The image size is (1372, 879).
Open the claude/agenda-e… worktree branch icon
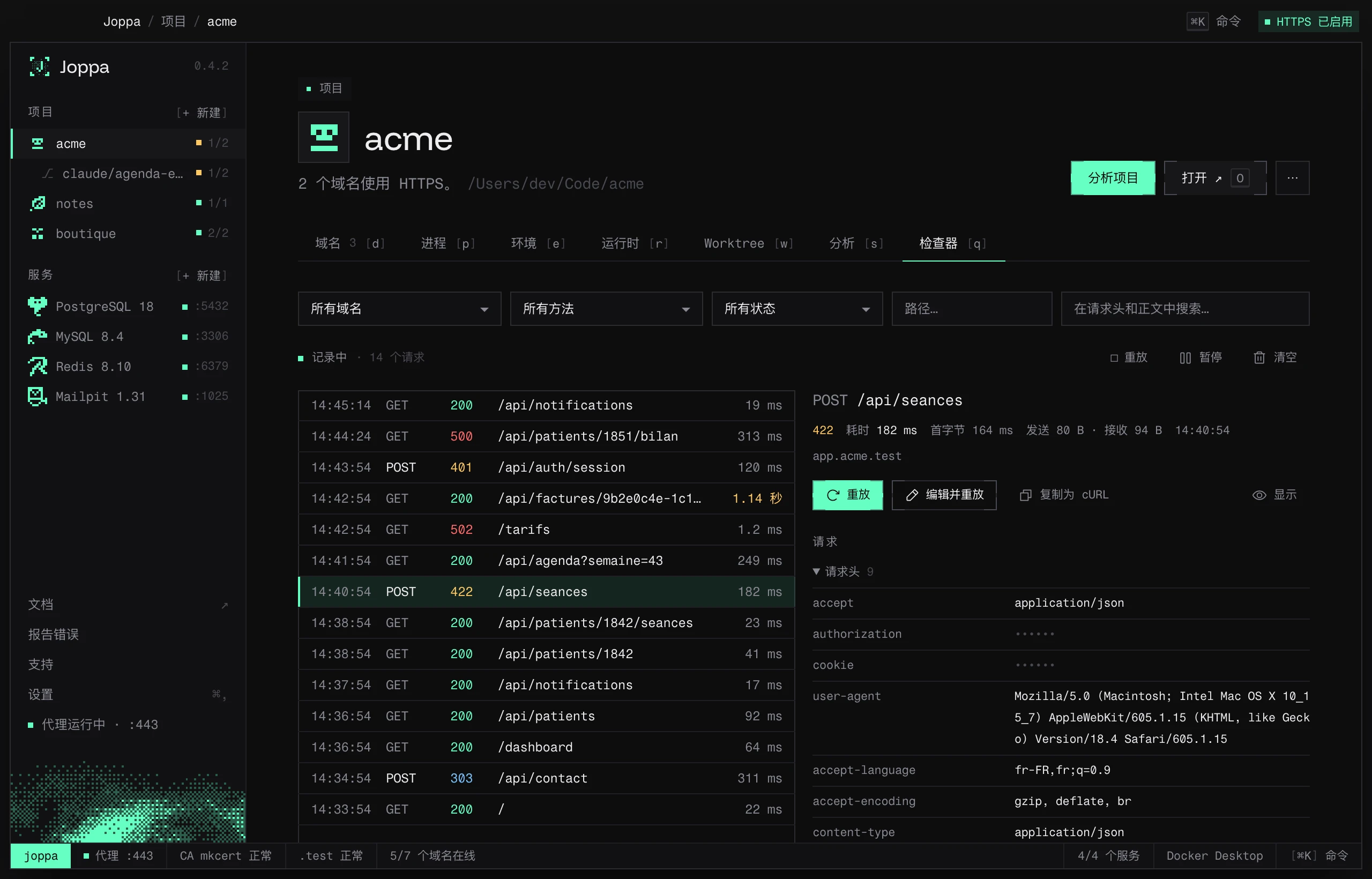(48, 174)
